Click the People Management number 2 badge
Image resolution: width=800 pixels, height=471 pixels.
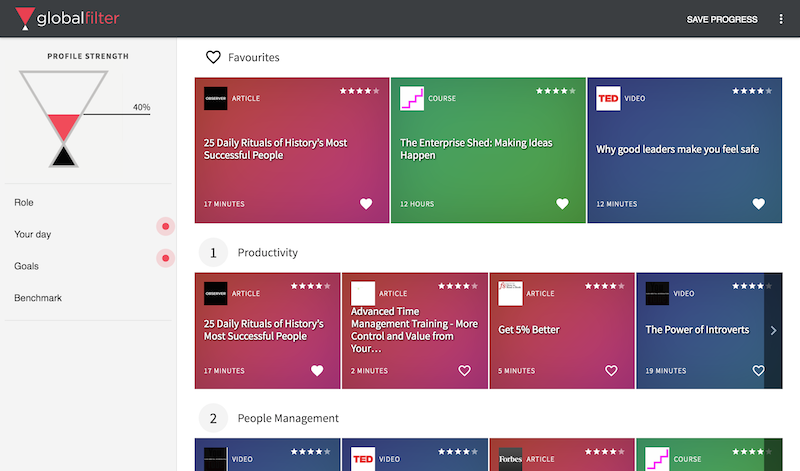pos(213,418)
